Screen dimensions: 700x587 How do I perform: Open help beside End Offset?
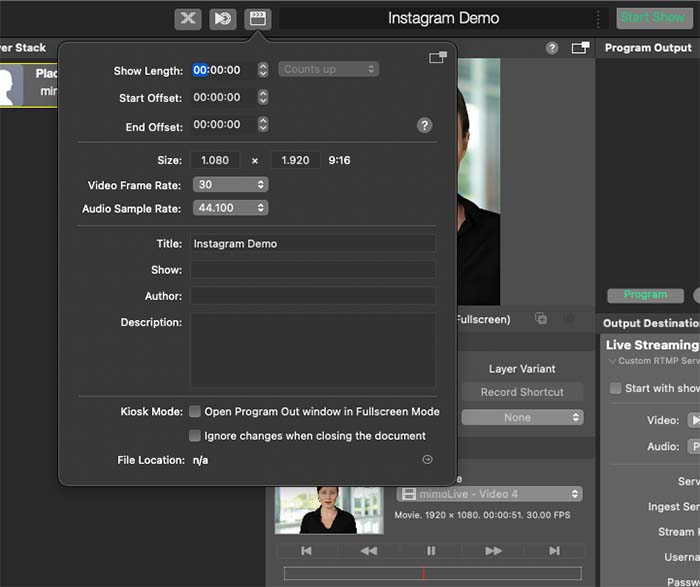pyautogui.click(x=425, y=125)
